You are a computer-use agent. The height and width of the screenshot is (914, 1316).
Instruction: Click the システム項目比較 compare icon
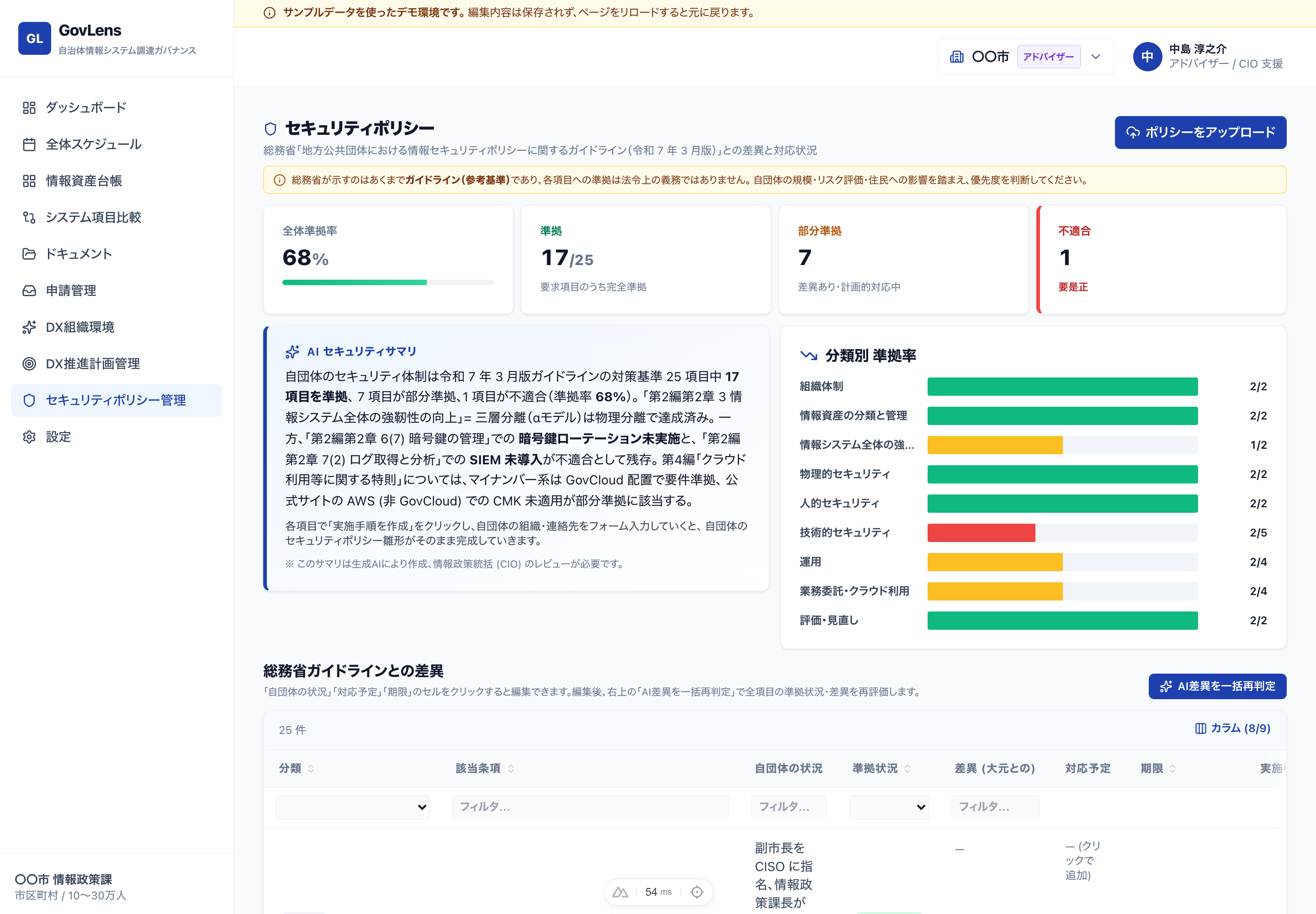tap(29, 218)
